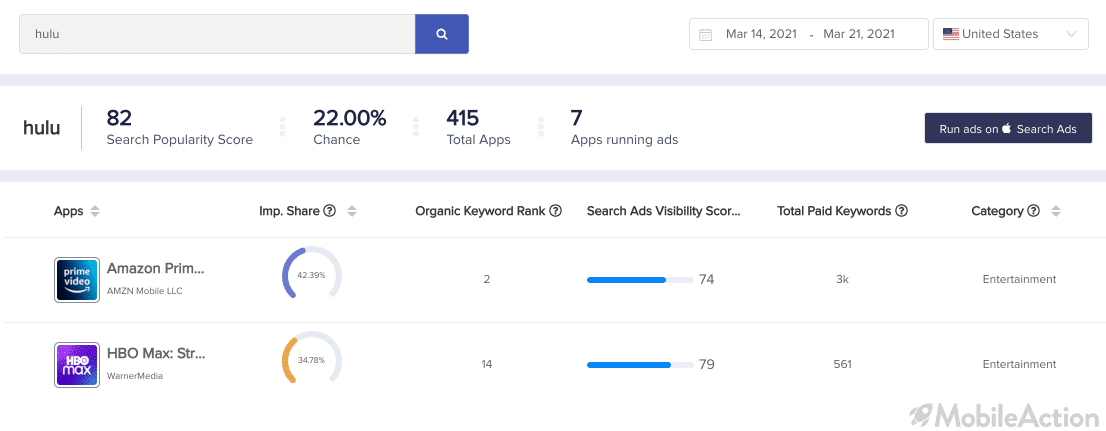The width and height of the screenshot is (1106, 431).
Task: Select the Mar 21, 2021 end date
Action: click(858, 34)
